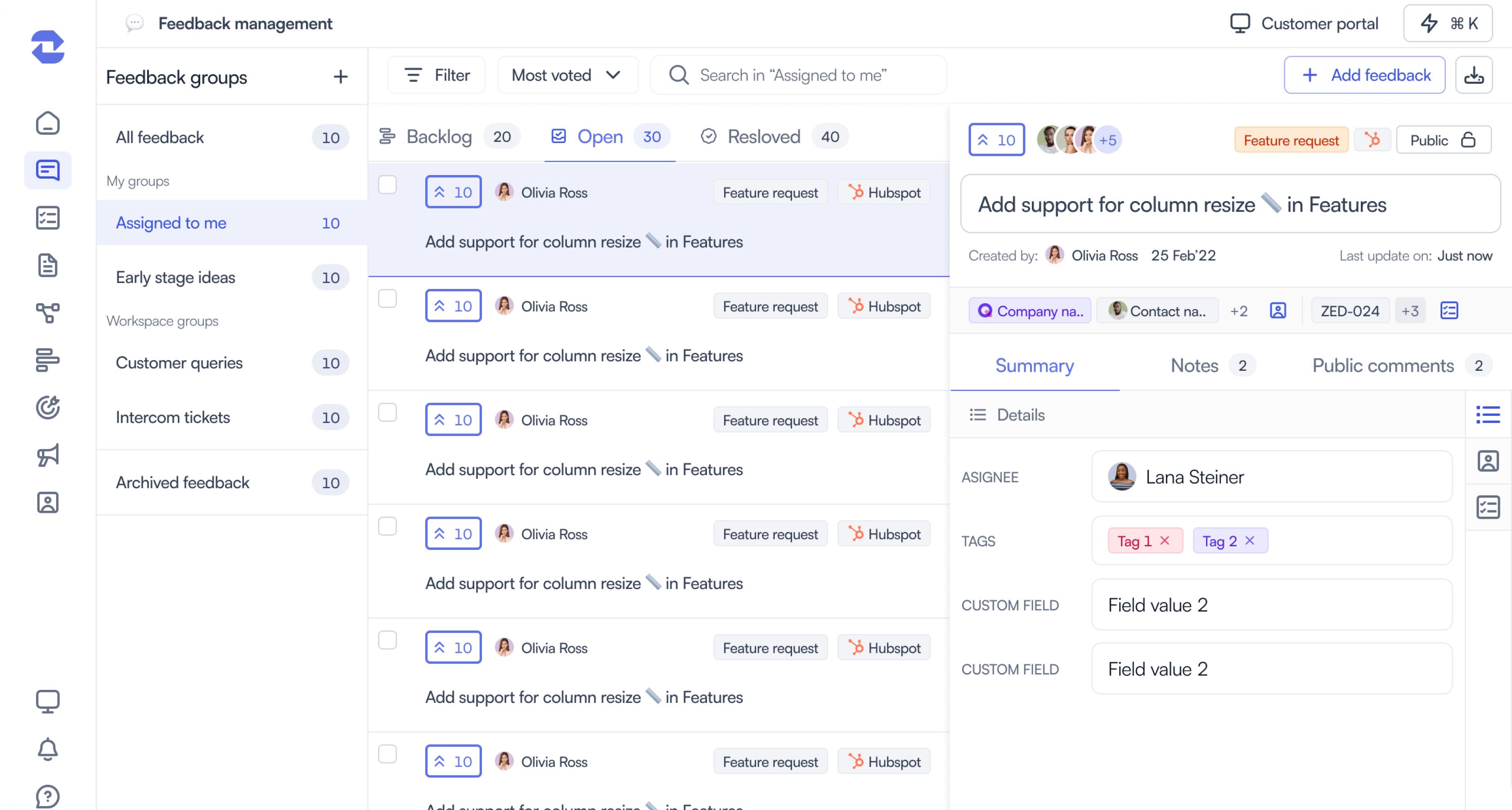Add new feedback group plus icon
The image size is (1512, 810).
(x=341, y=77)
